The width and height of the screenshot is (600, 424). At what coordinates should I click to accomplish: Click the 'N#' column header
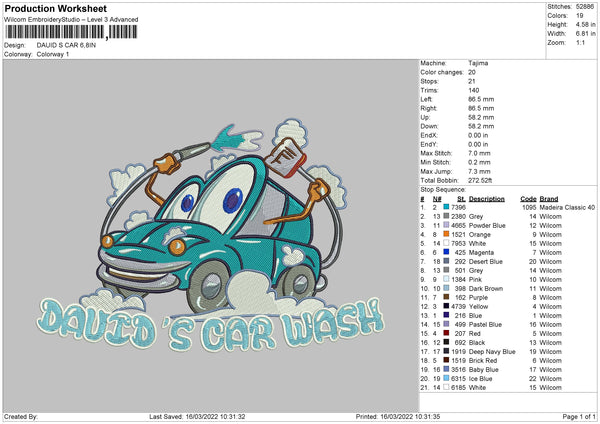pyautogui.click(x=437, y=199)
